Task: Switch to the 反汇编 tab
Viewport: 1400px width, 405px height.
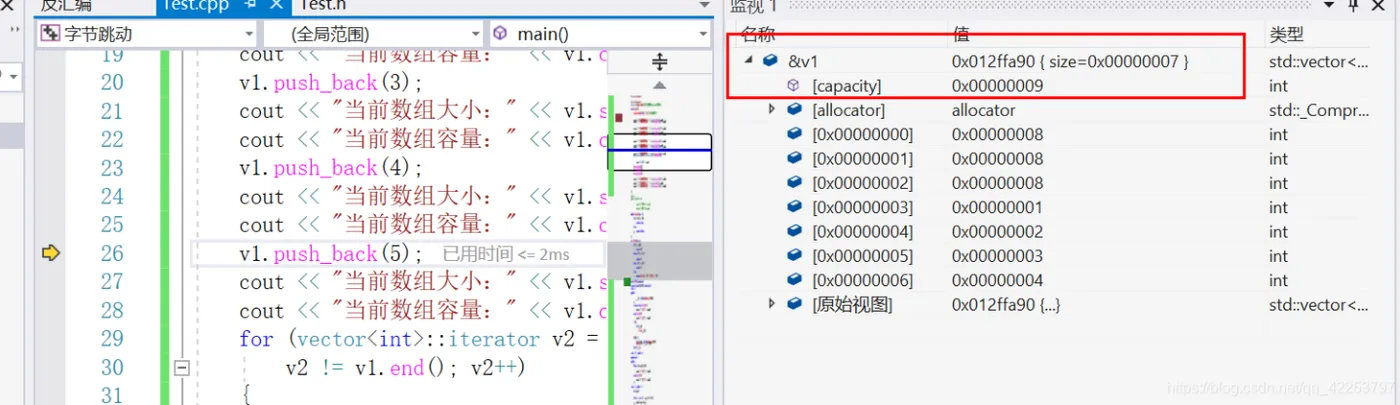Action: coord(65,5)
